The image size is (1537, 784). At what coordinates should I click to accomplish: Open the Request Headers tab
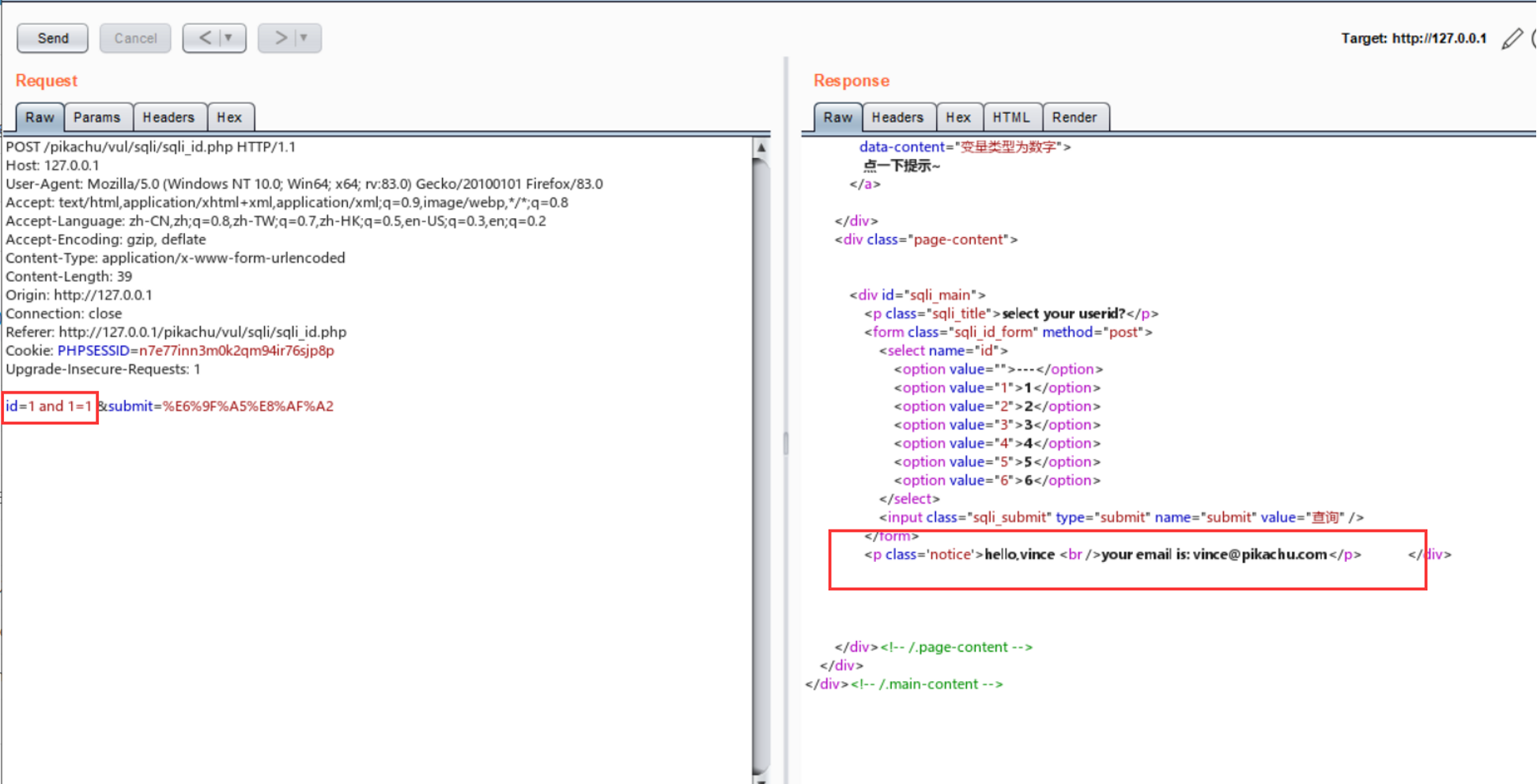(x=168, y=117)
